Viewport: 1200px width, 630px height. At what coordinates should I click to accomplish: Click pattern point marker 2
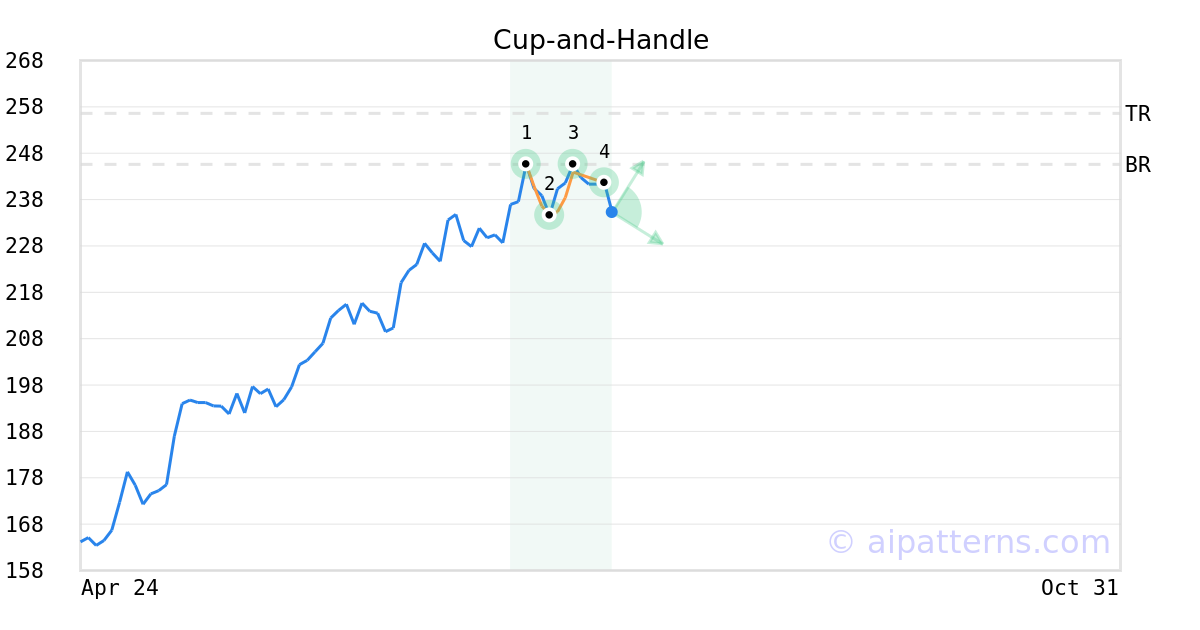click(549, 214)
